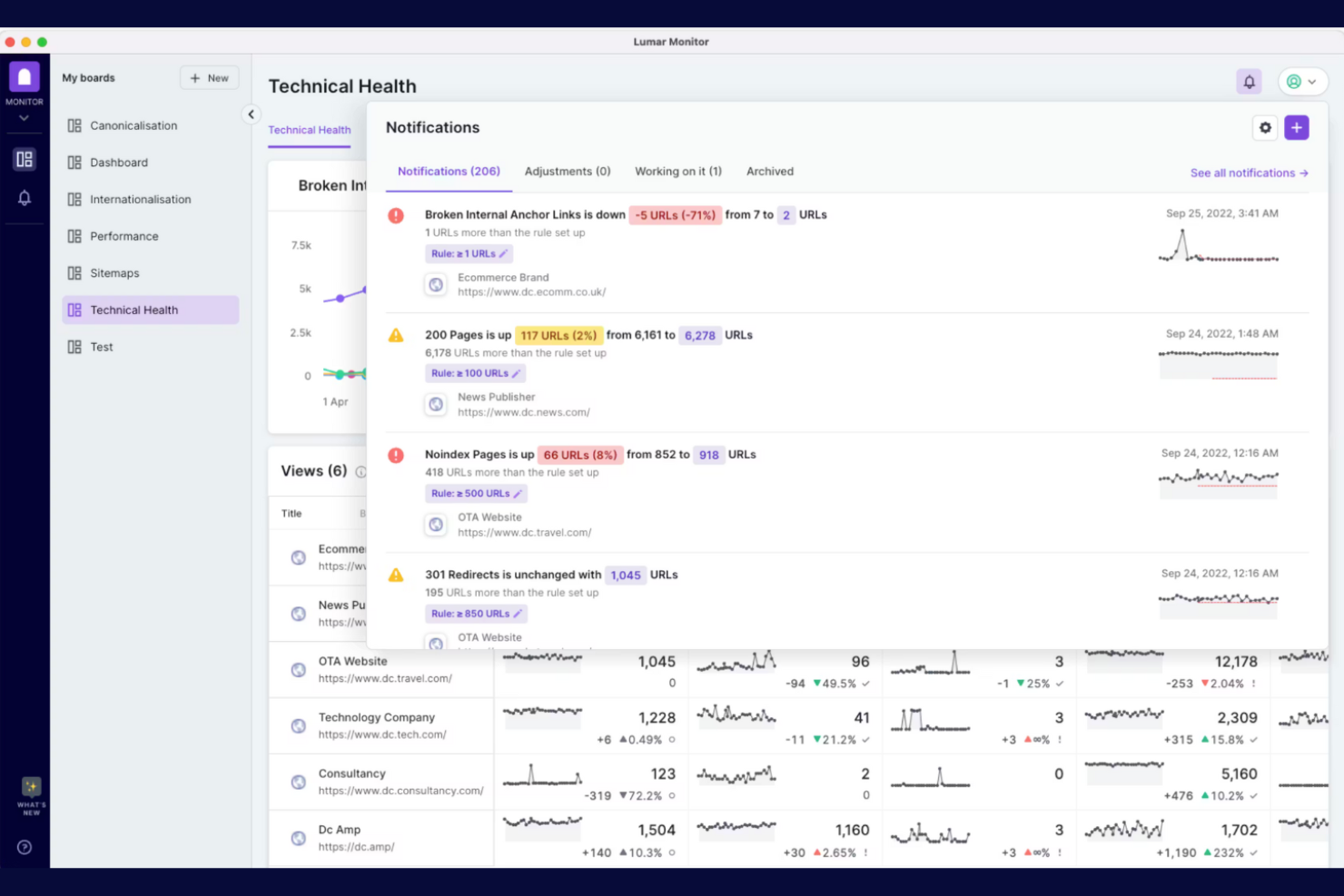Viewport: 1344px width, 896px height.
Task: Select the Performance board
Action: pos(124,236)
